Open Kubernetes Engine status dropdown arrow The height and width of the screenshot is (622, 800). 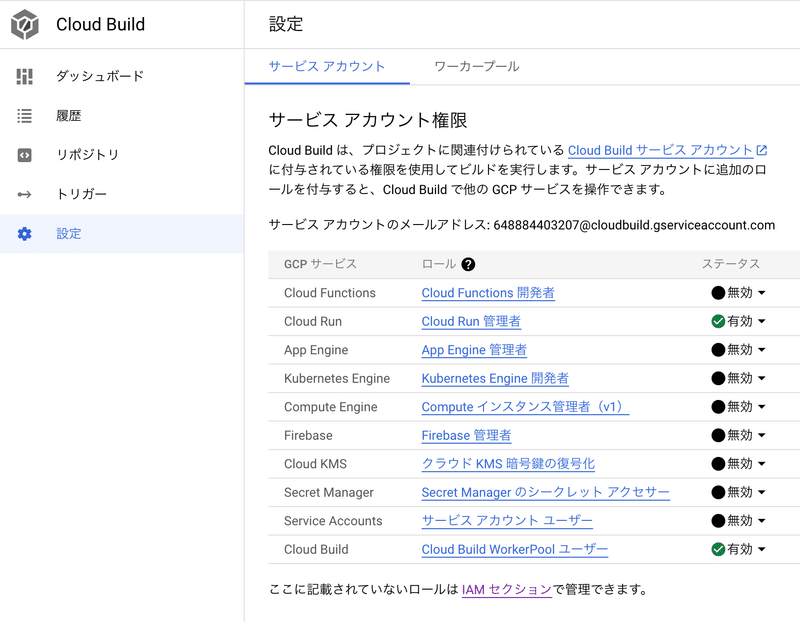[x=762, y=379]
